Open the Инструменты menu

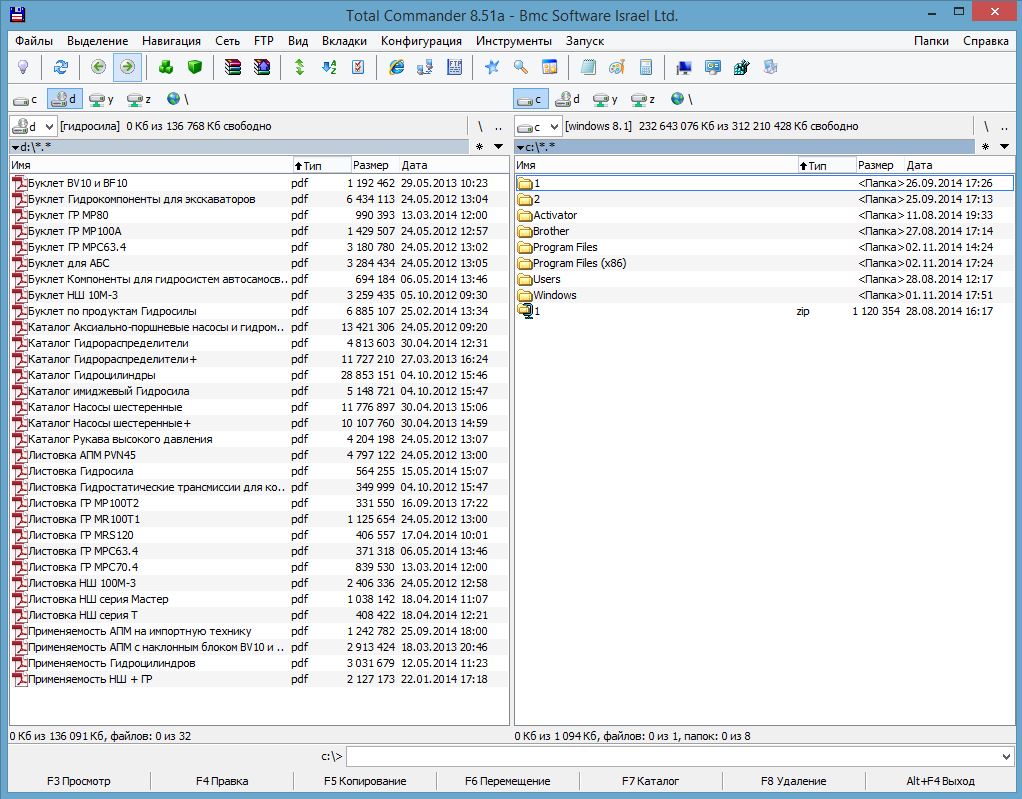[x=514, y=41]
